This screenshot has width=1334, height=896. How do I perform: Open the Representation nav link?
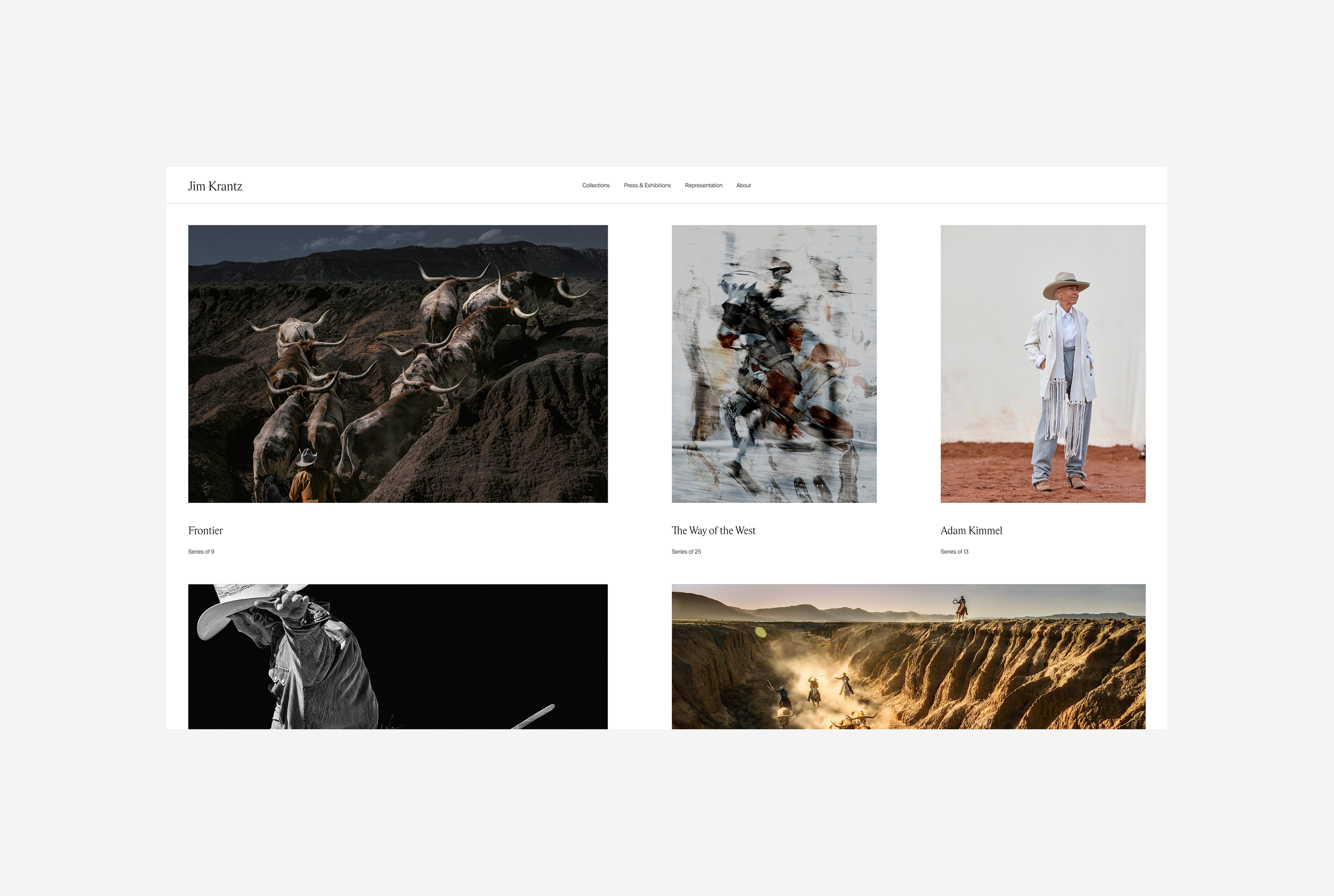pyautogui.click(x=703, y=185)
